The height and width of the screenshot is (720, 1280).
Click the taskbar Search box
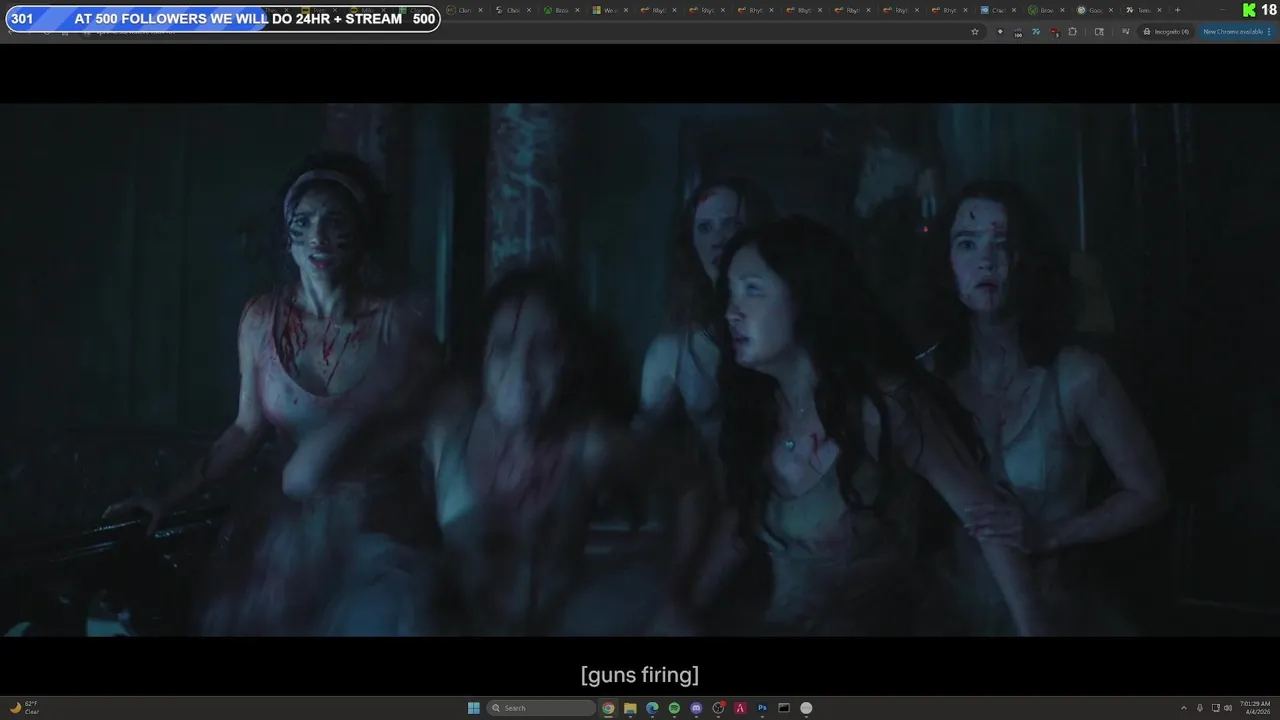click(x=541, y=708)
